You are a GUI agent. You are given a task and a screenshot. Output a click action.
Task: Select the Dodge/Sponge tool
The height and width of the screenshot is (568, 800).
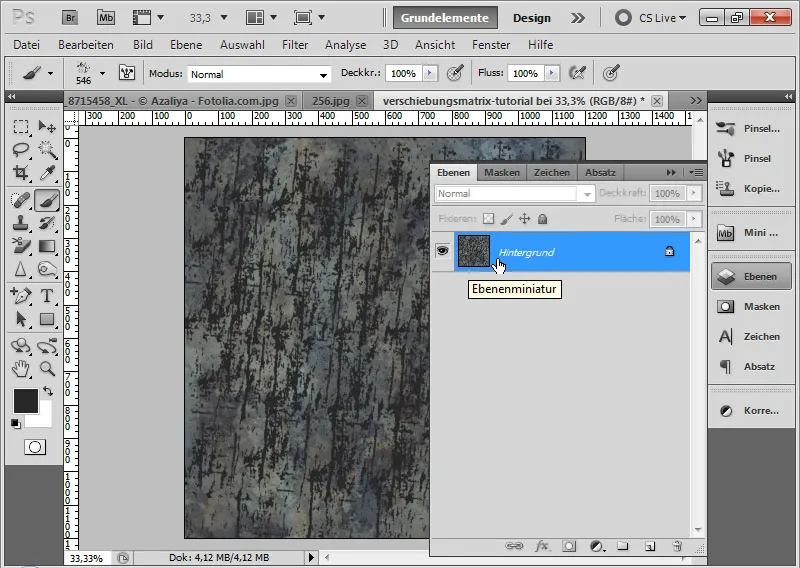(x=47, y=269)
